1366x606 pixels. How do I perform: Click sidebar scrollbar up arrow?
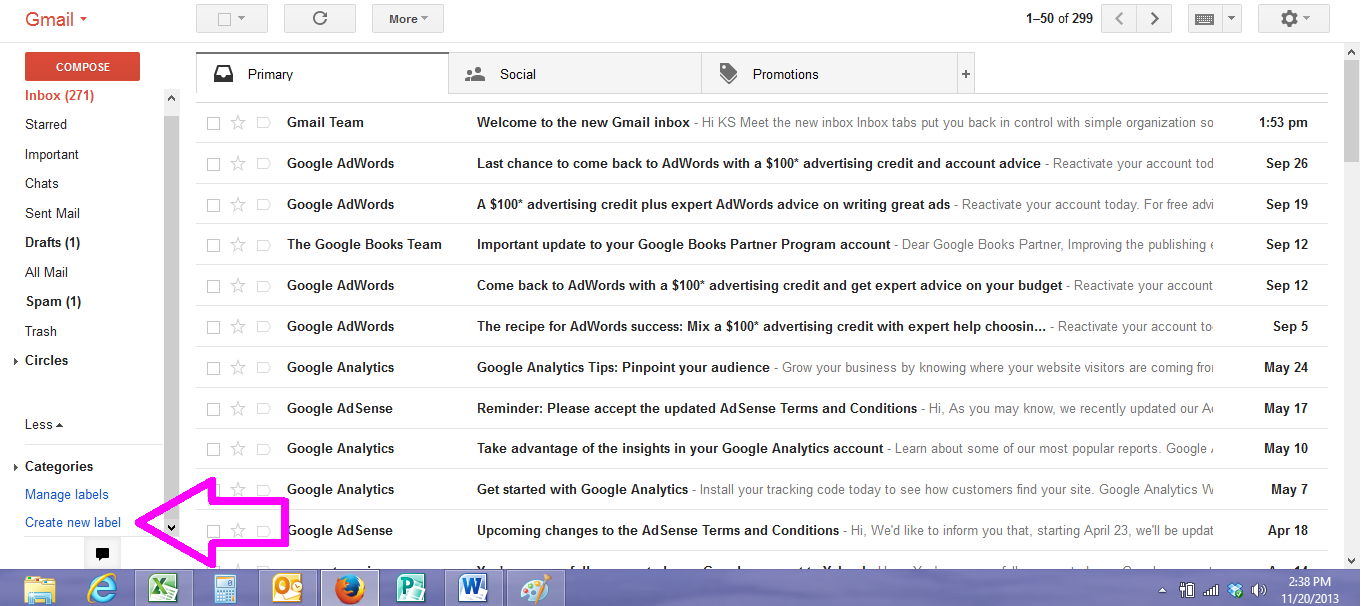tap(171, 98)
